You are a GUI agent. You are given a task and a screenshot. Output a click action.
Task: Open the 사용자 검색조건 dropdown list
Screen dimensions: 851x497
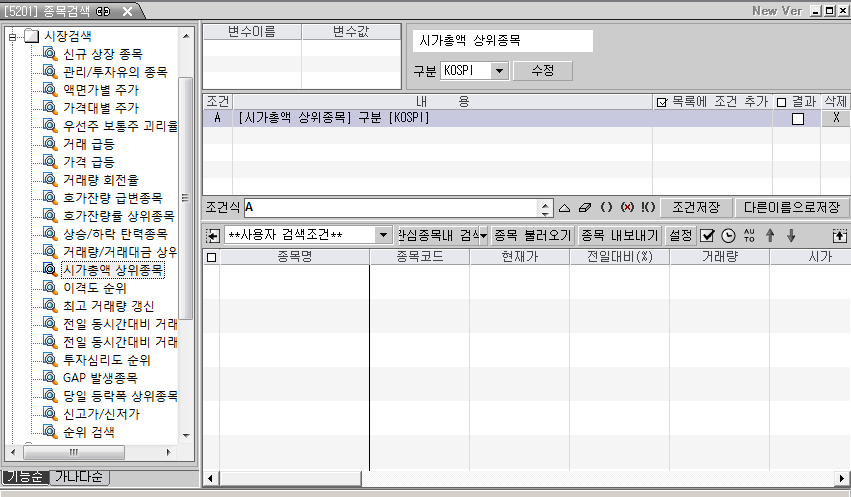coord(384,236)
